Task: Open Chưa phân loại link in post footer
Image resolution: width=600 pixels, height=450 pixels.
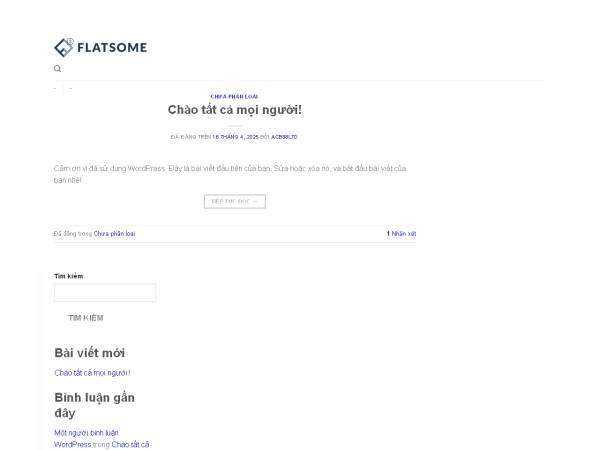Action: pos(114,233)
